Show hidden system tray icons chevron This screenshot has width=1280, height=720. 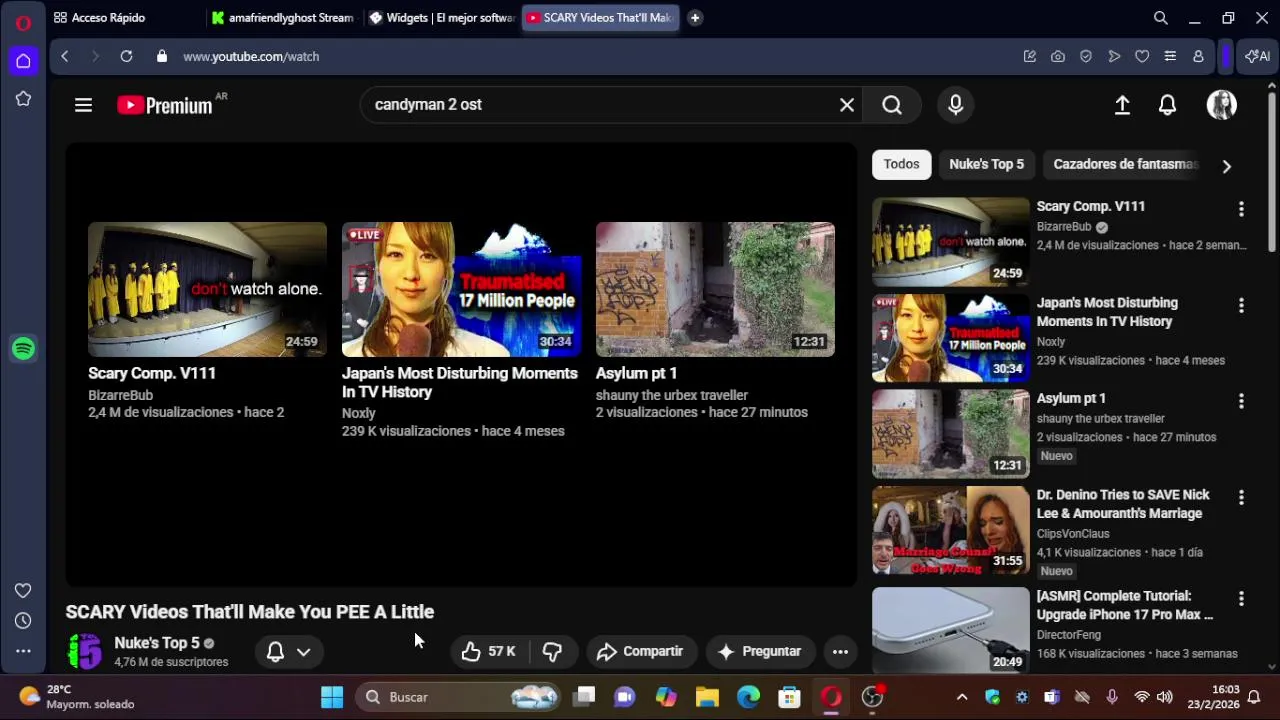click(962, 697)
